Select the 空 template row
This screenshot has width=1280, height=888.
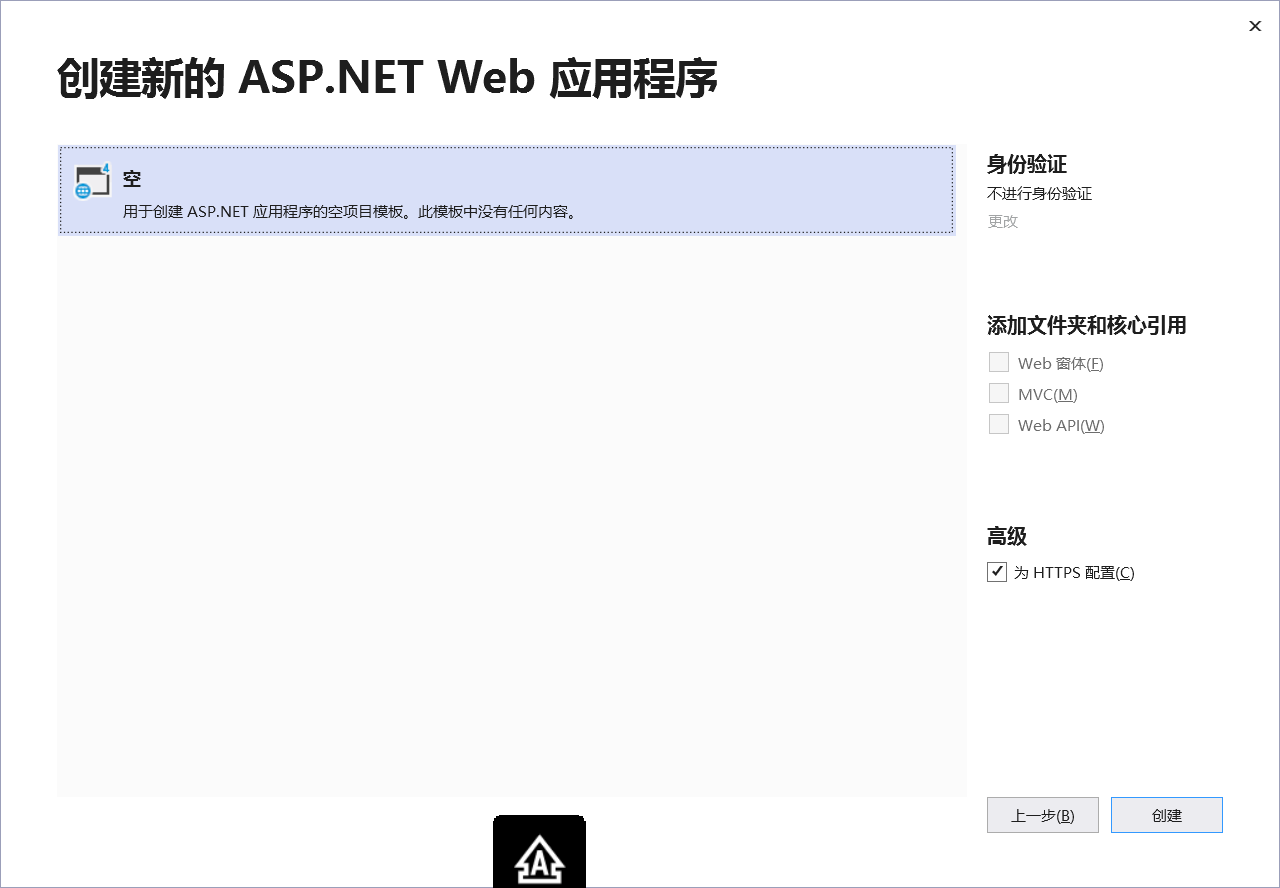coord(507,190)
